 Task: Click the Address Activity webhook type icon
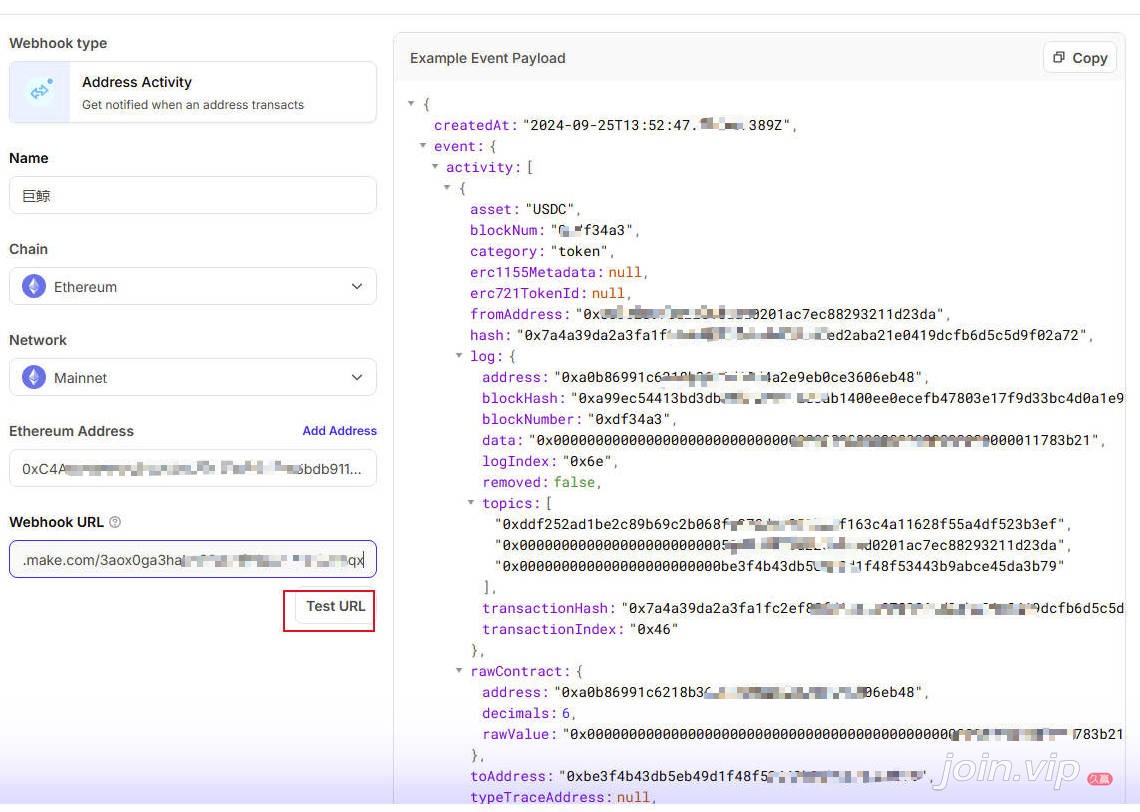click(40, 92)
